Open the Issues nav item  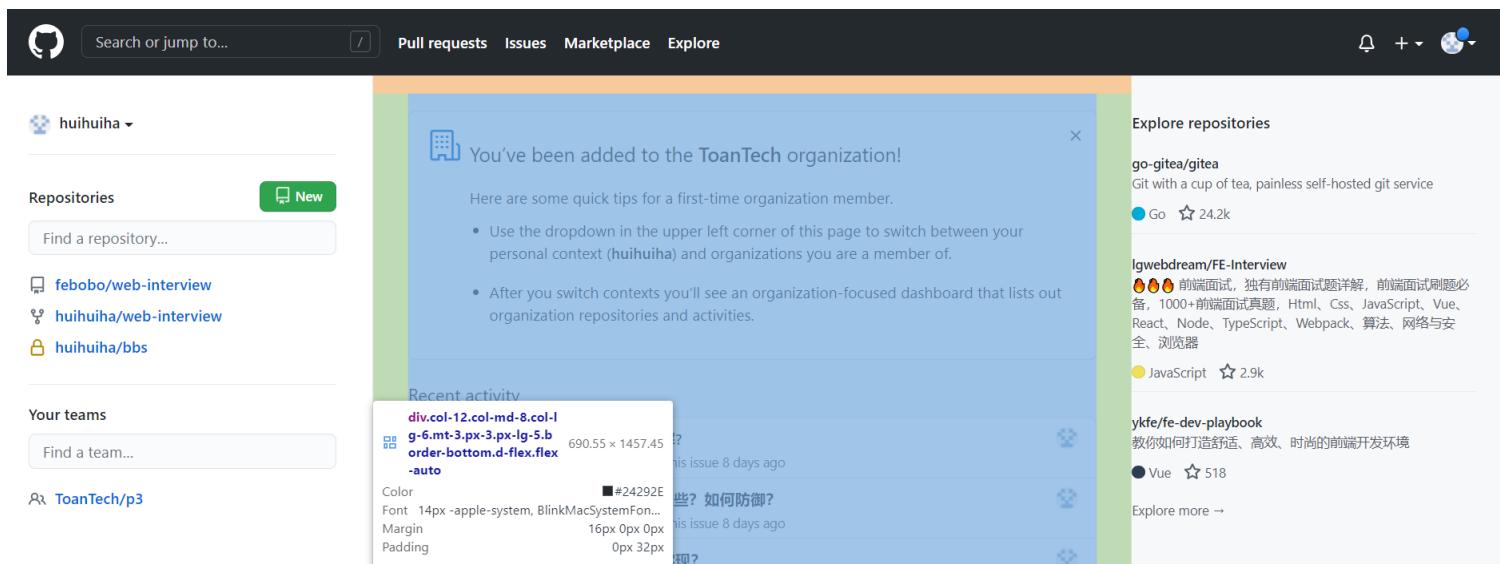[x=525, y=43]
